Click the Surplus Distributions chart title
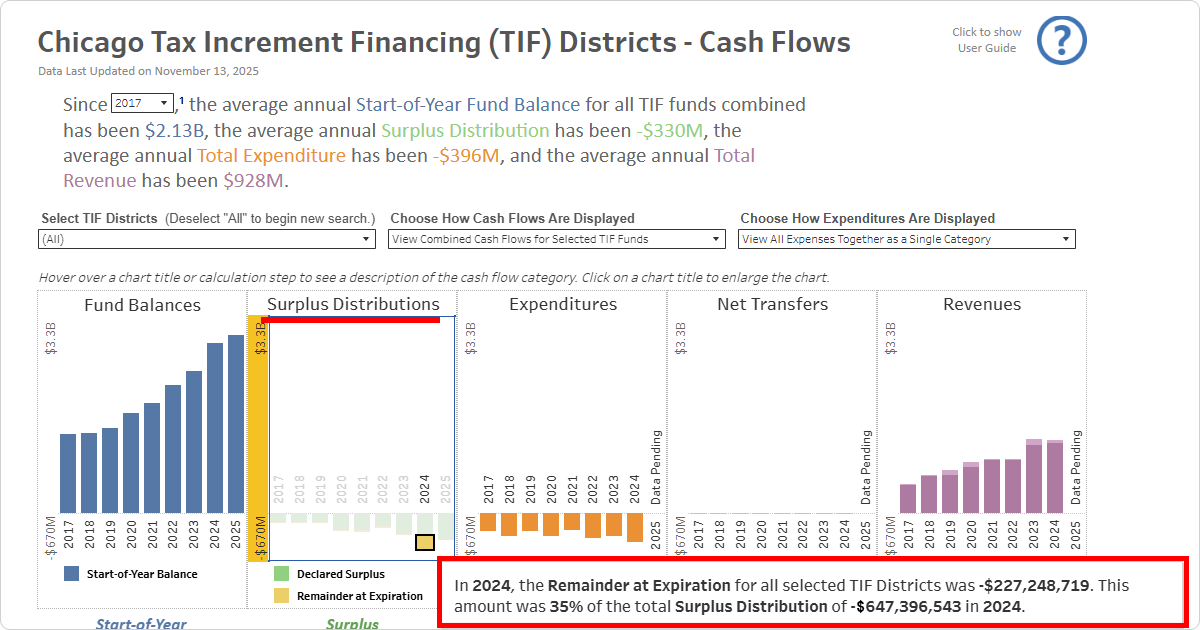Viewport: 1200px width, 630px height. [350, 304]
